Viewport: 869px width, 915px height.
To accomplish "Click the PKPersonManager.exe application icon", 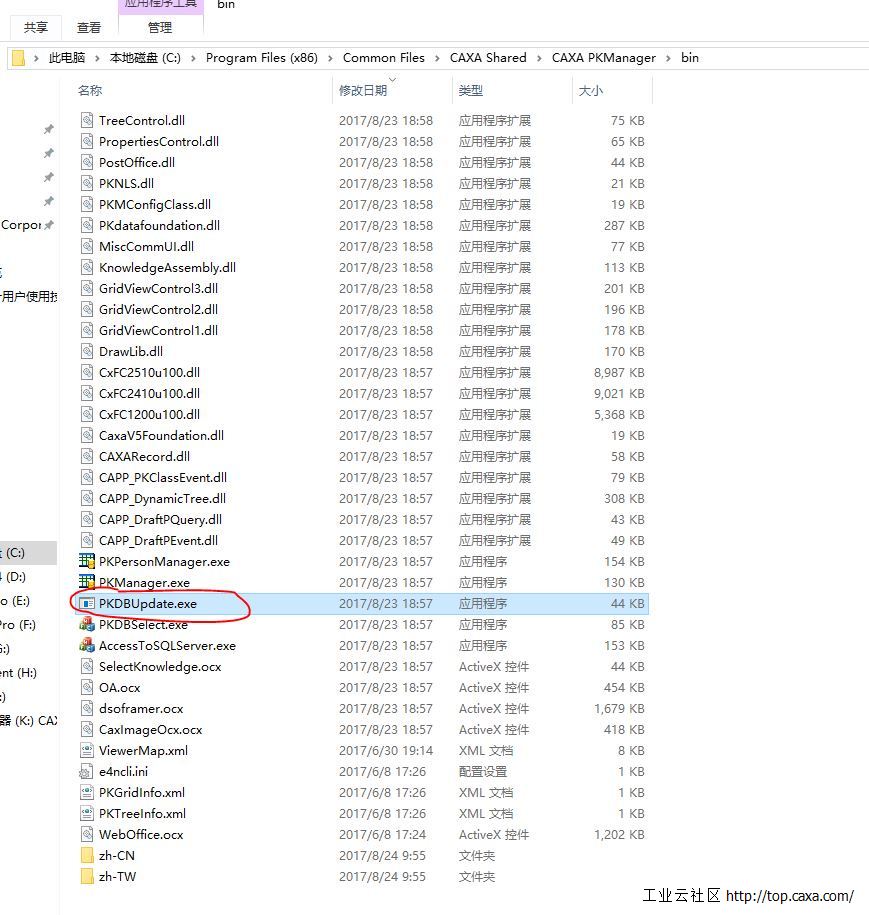I will click(x=87, y=562).
